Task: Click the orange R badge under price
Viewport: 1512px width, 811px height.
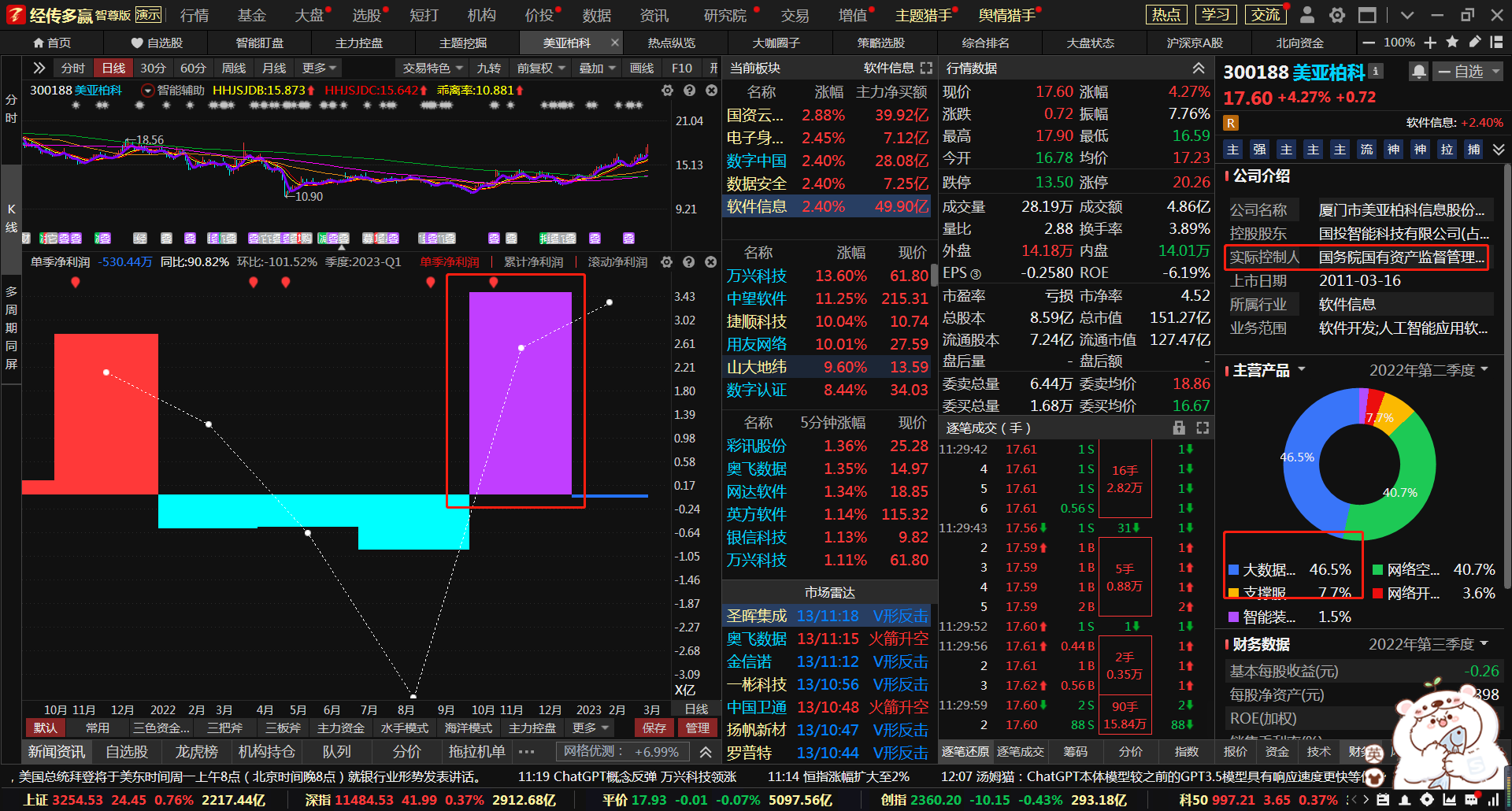Action: tap(1231, 123)
